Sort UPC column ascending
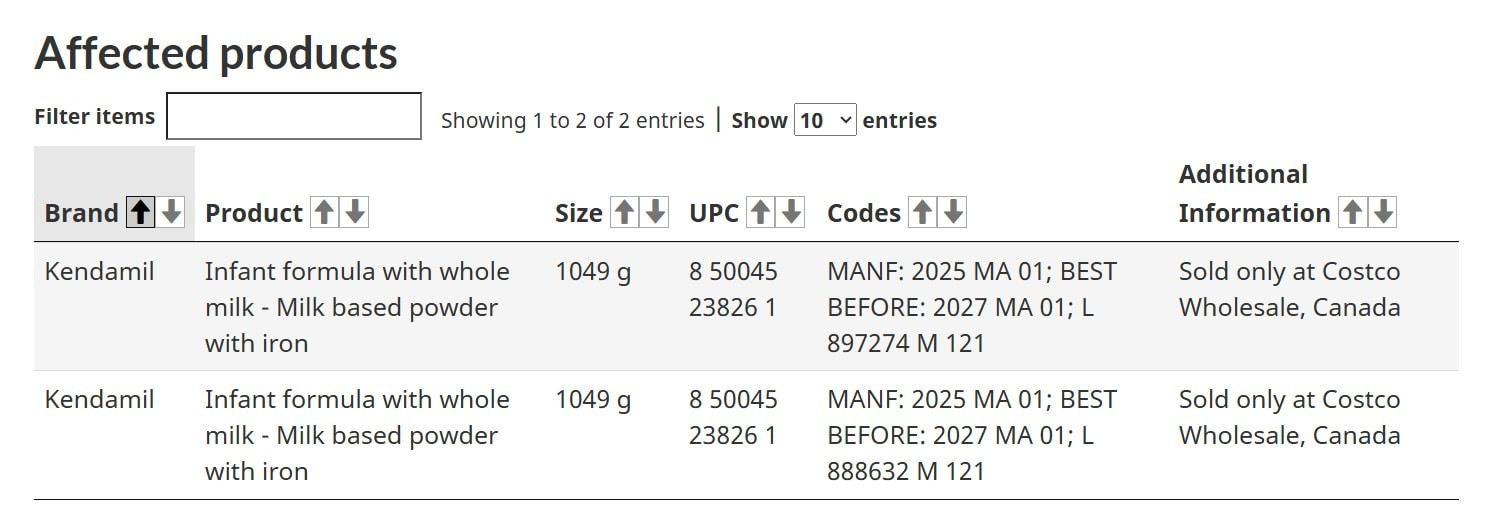 coord(760,212)
